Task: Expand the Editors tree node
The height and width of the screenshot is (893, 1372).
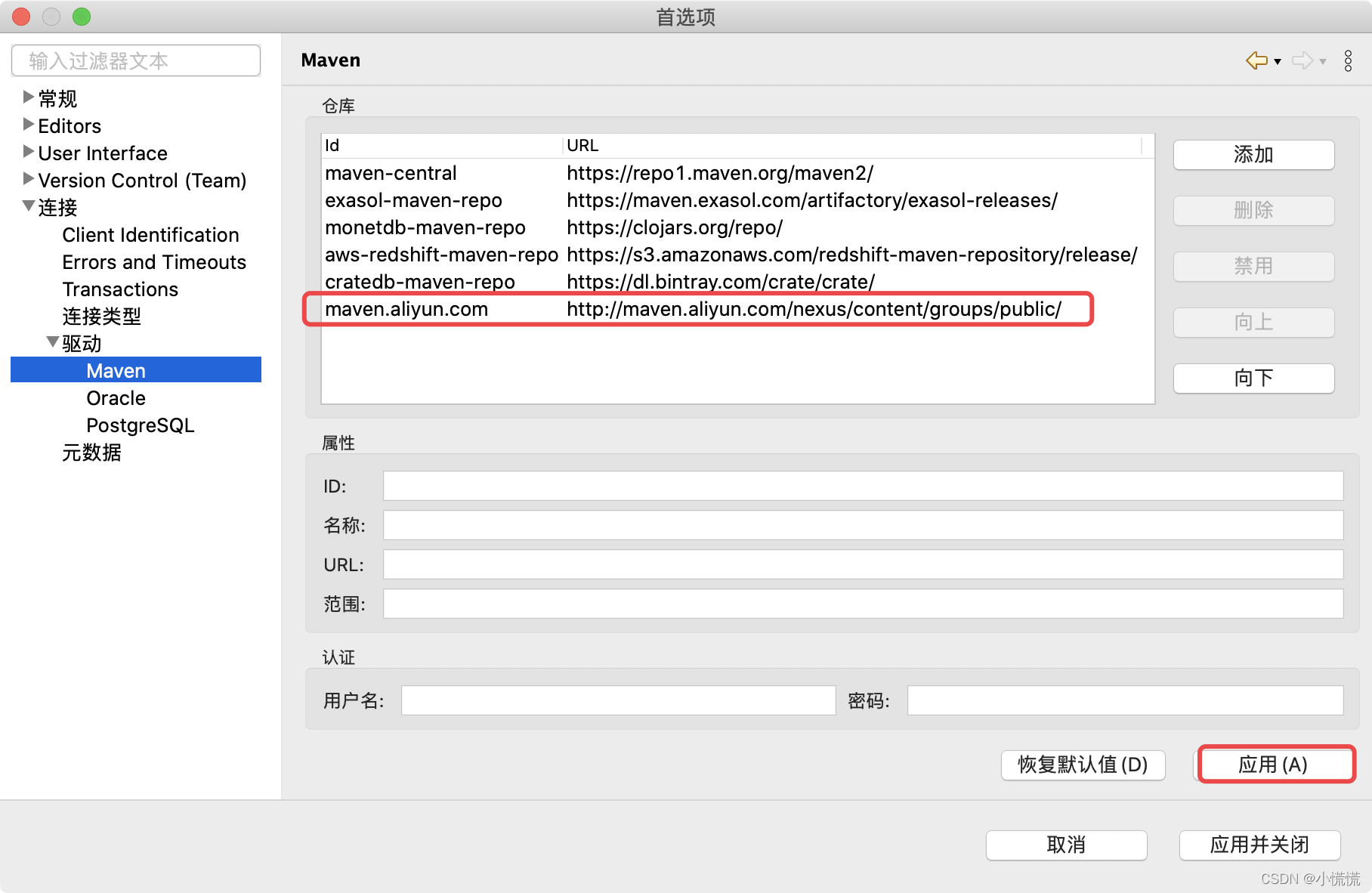Action: pyautogui.click(x=28, y=124)
